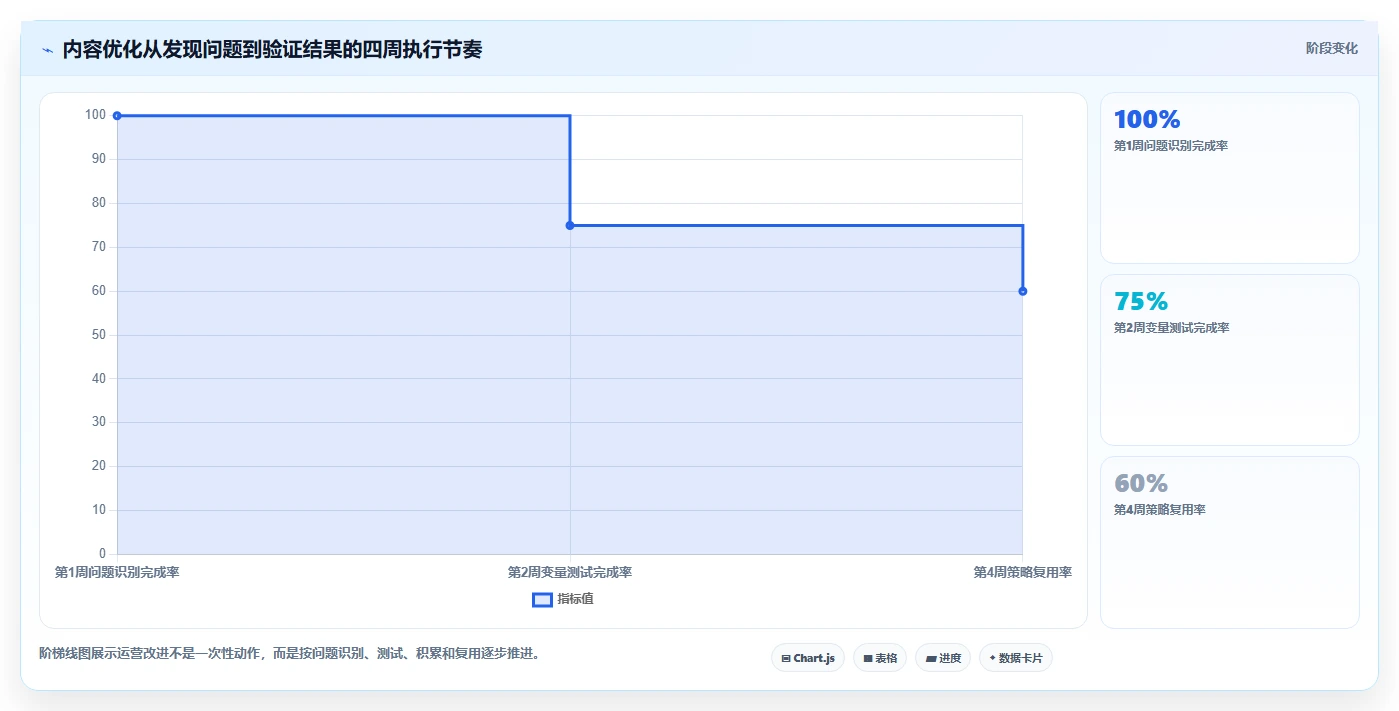Open the 60% 第4周策略复用率 card
Image resolution: width=1399 pixels, height=711 pixels.
pos(1230,542)
